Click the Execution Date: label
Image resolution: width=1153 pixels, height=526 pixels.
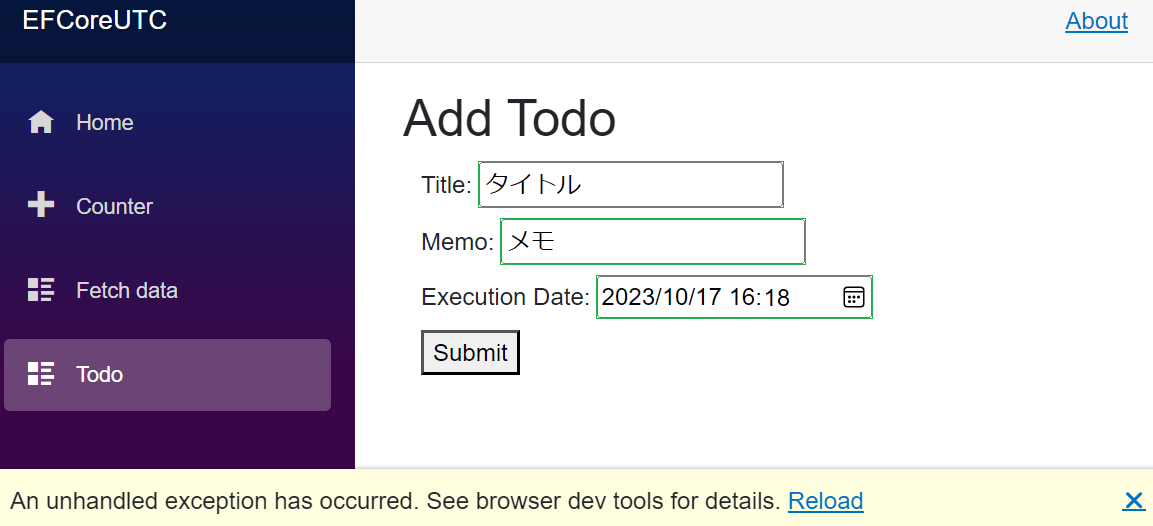point(506,297)
